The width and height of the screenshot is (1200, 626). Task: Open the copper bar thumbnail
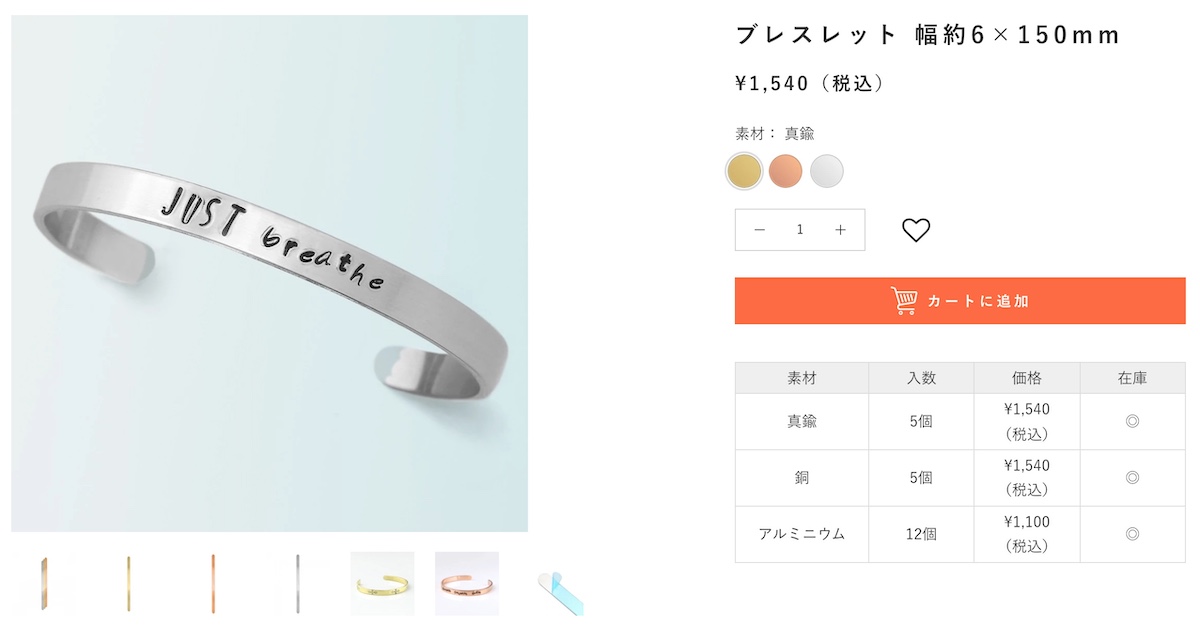coord(213,584)
